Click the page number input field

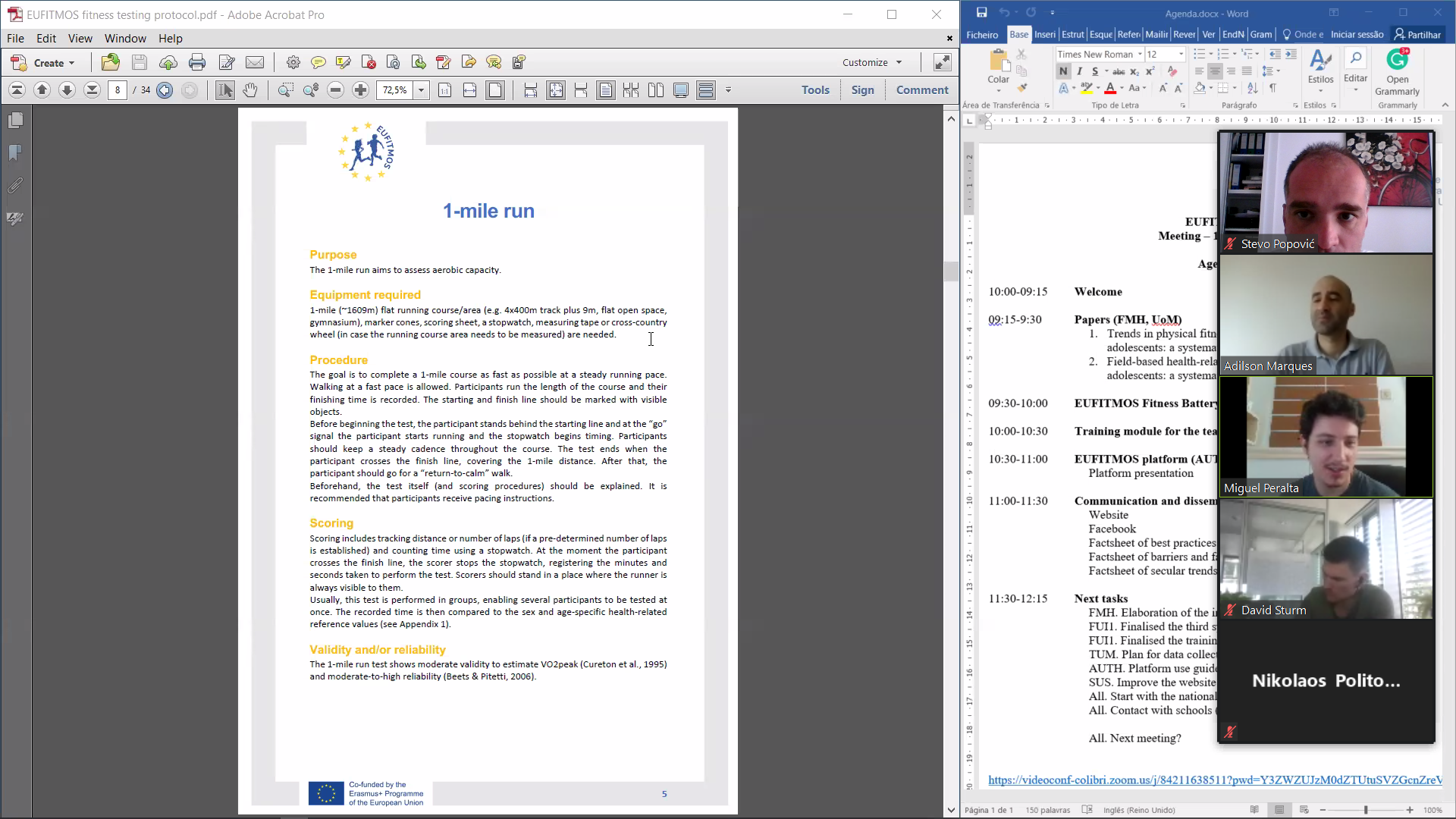click(118, 90)
